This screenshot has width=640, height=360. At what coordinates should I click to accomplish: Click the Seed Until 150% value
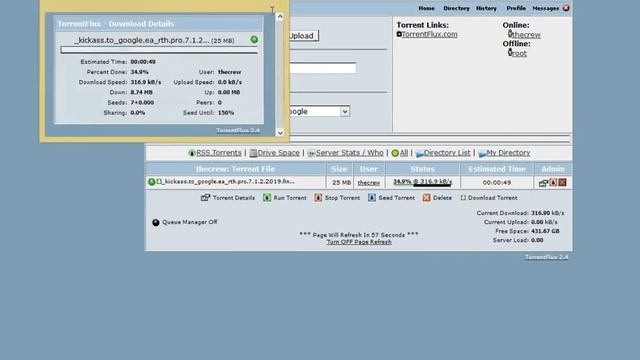pos(226,113)
